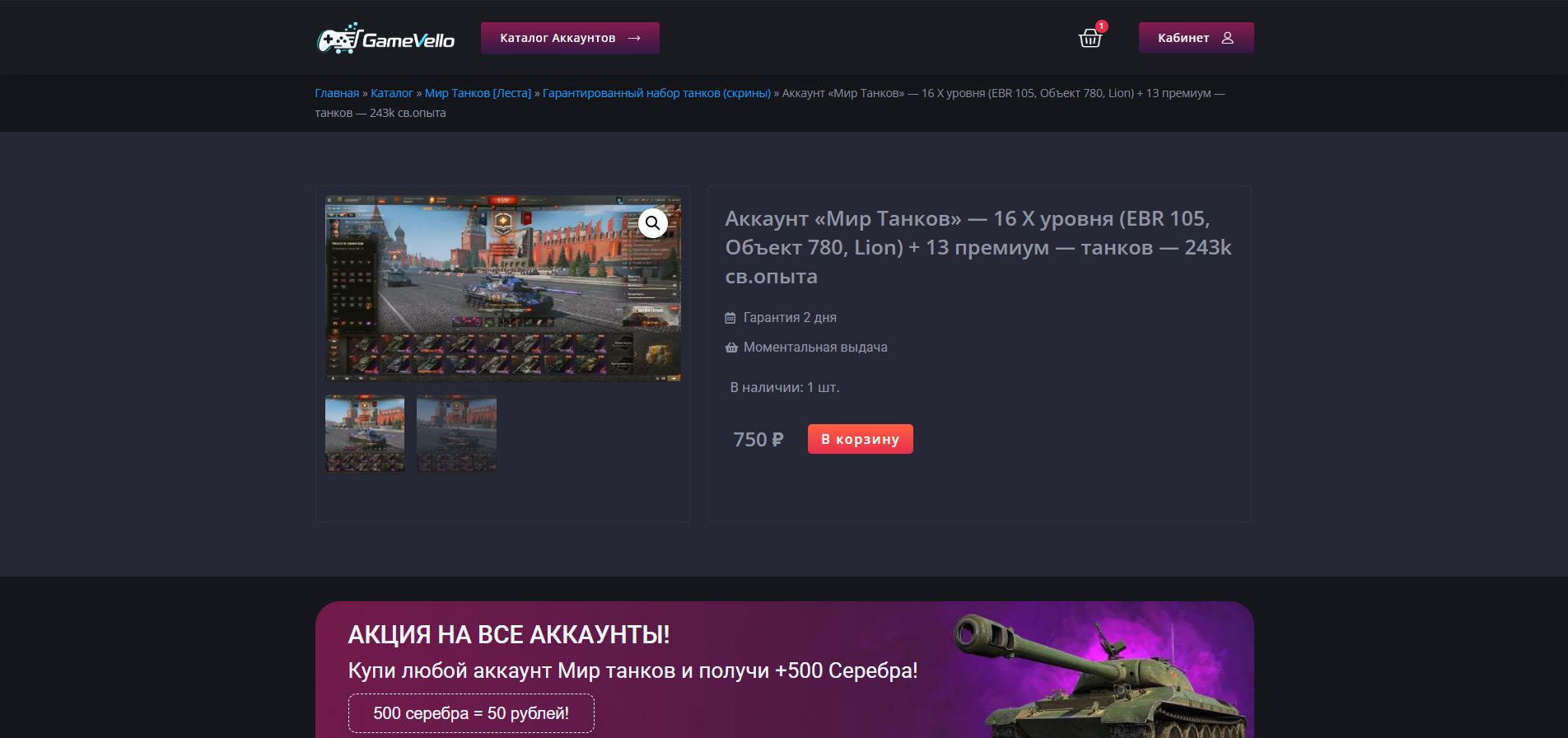Click the В наличии: 1 шт. text
Image resolution: width=1568 pixels, height=738 pixels.
click(x=785, y=387)
